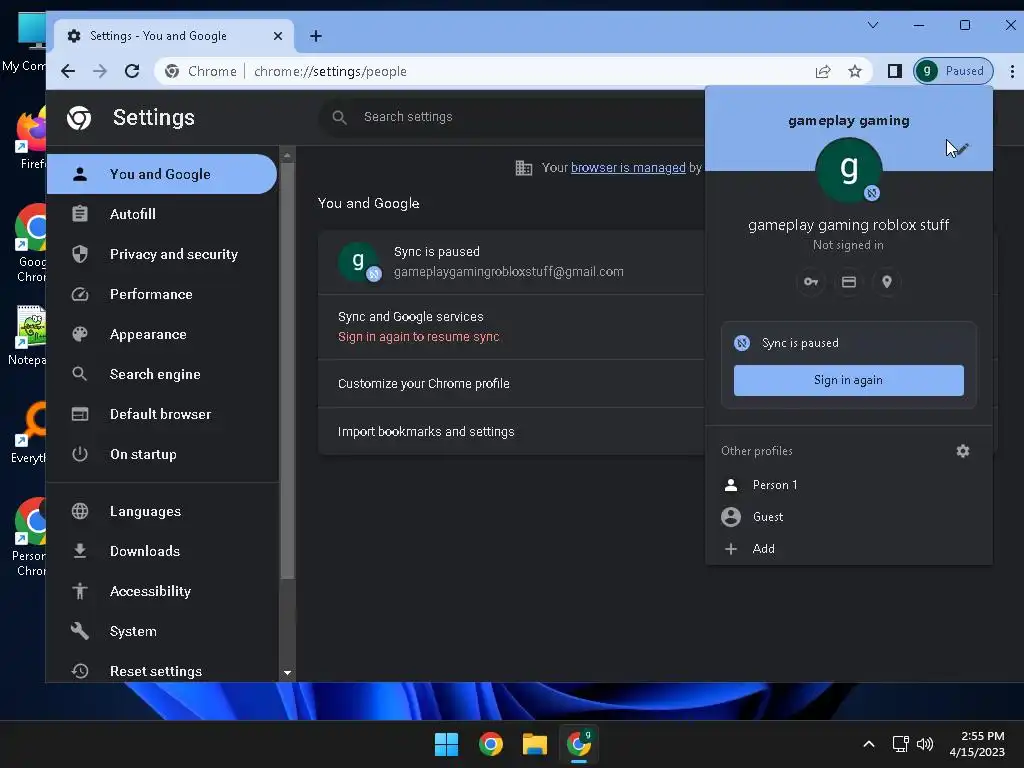The image size is (1024, 768).
Task: Click sidebar scrollbar up arrow
Action: tap(287, 155)
